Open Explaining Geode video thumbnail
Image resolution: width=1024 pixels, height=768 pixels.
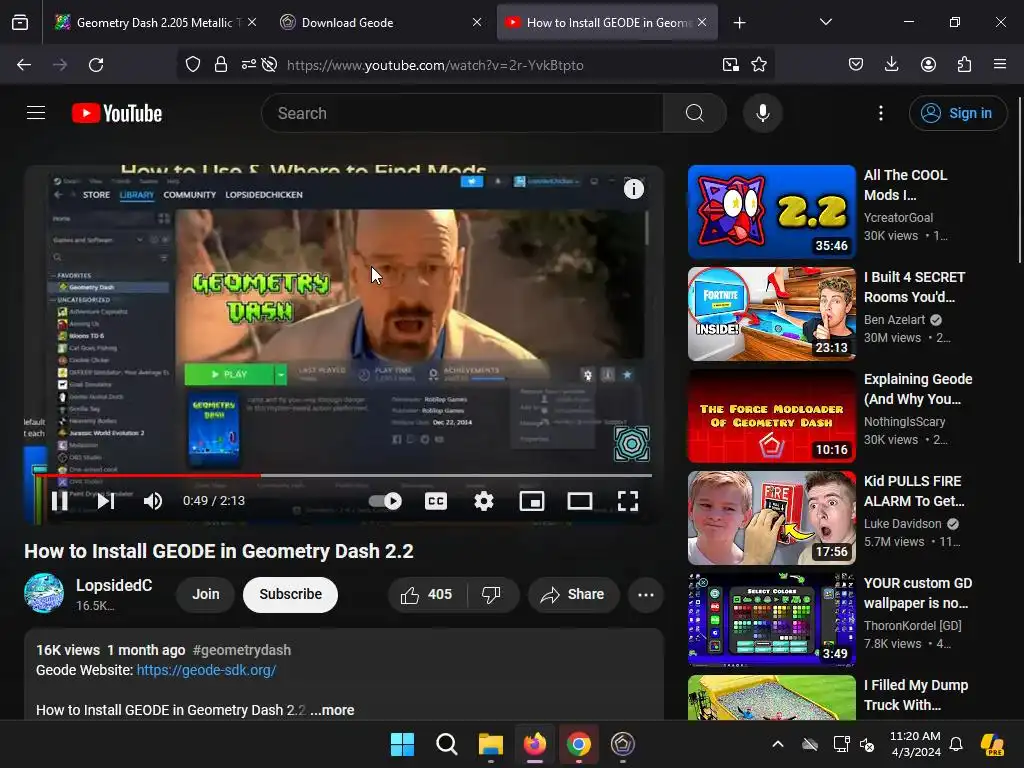(x=771, y=416)
